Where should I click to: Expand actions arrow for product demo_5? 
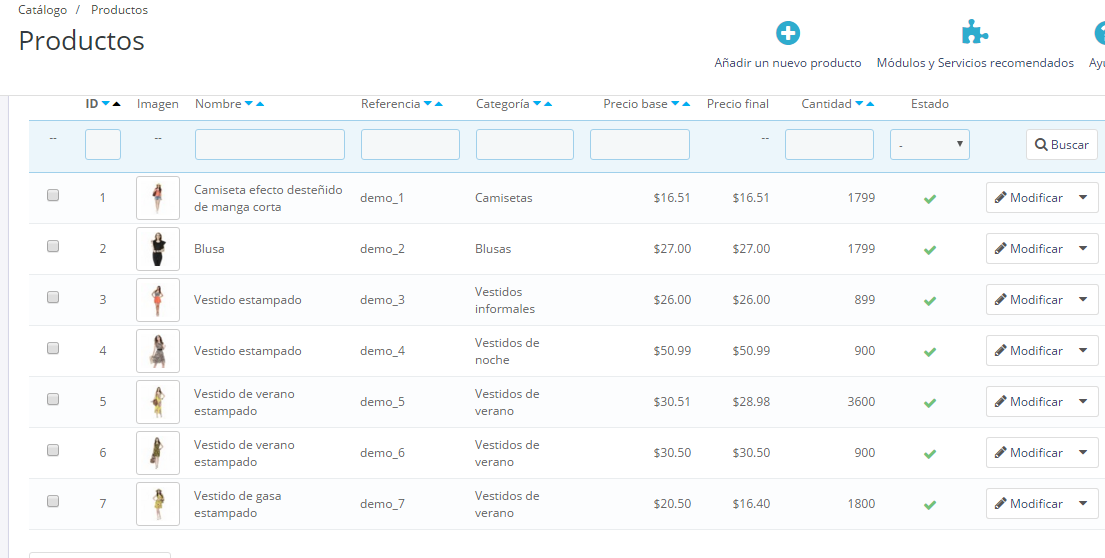(x=1083, y=401)
